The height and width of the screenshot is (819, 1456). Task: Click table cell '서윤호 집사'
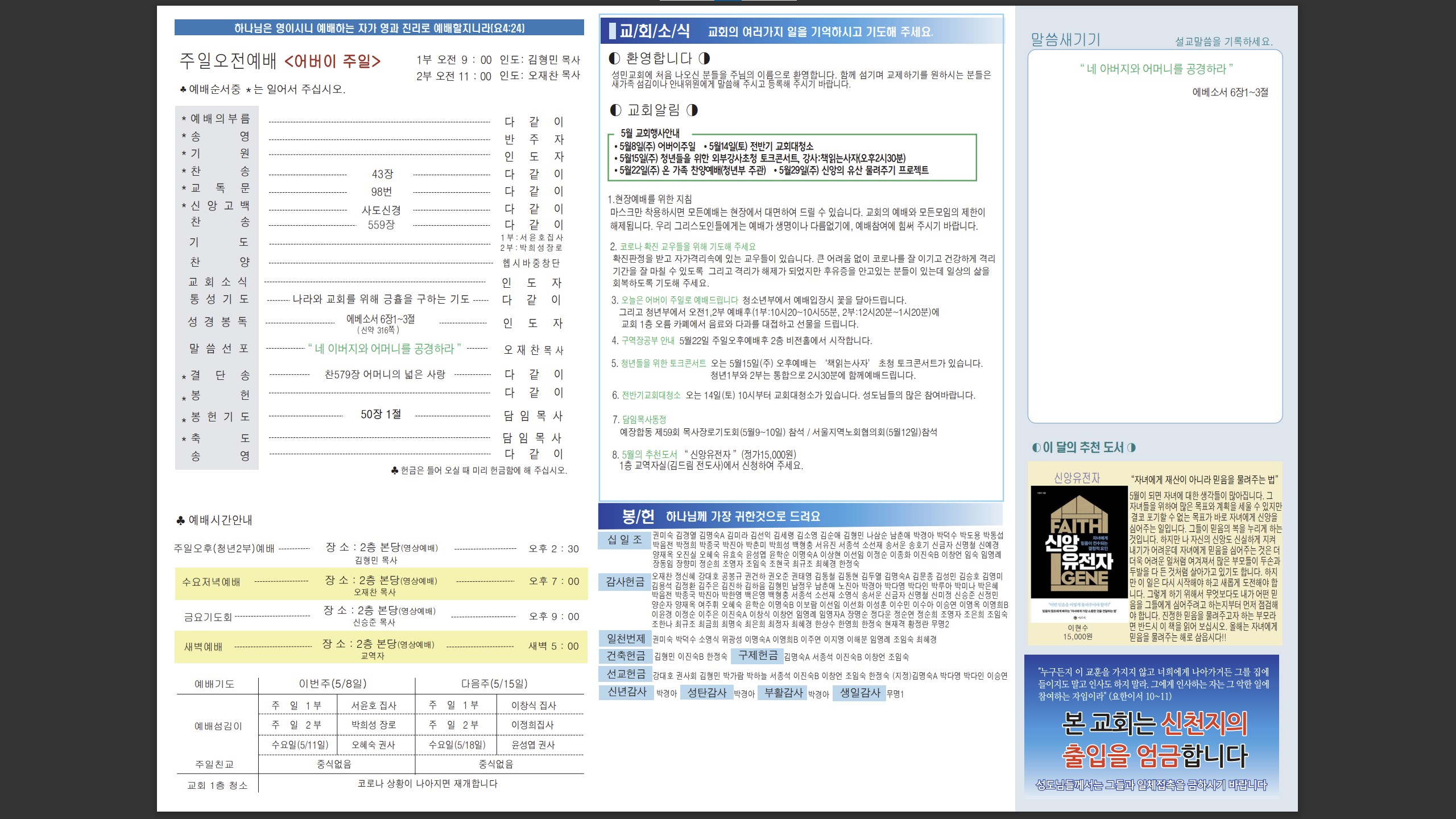(x=373, y=705)
